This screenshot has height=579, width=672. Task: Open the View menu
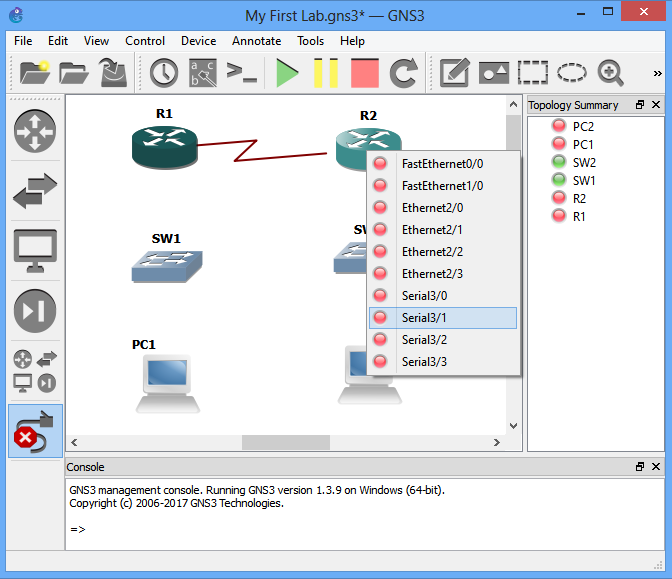pos(96,41)
